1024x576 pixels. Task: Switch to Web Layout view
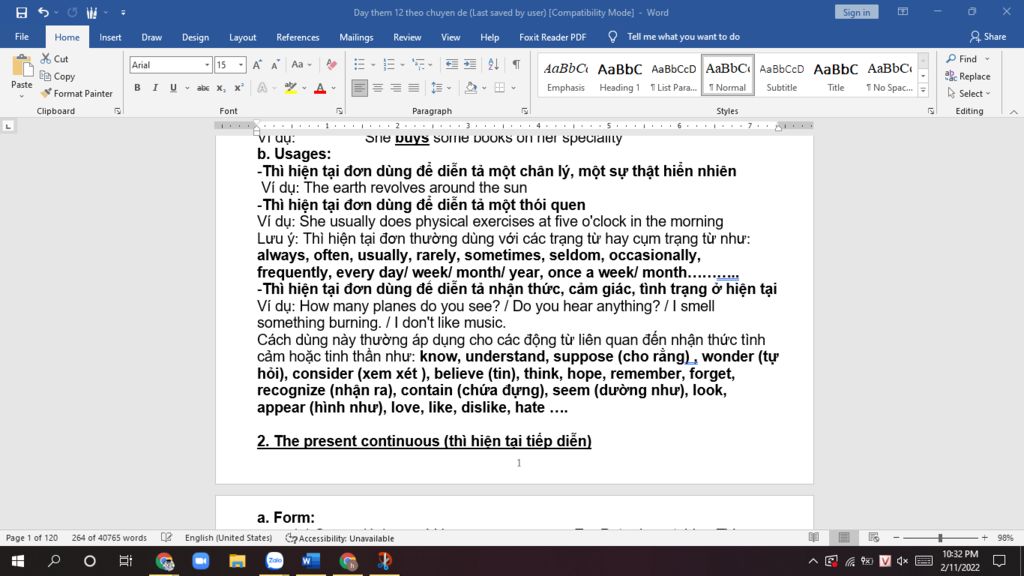(874, 537)
